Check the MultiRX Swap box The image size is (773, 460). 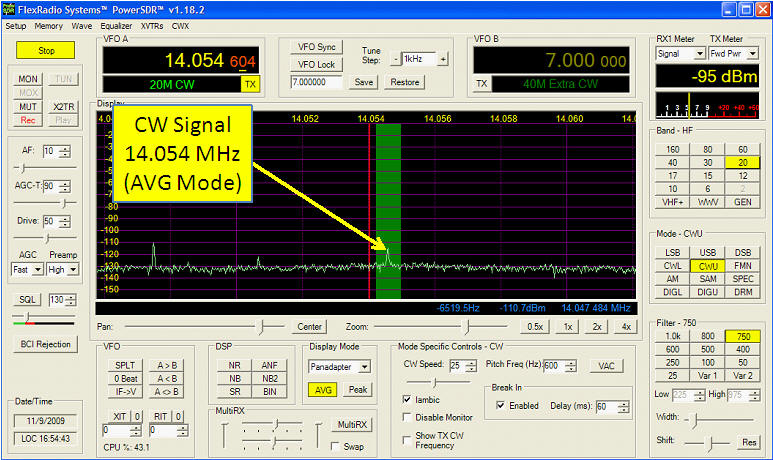[x=335, y=446]
